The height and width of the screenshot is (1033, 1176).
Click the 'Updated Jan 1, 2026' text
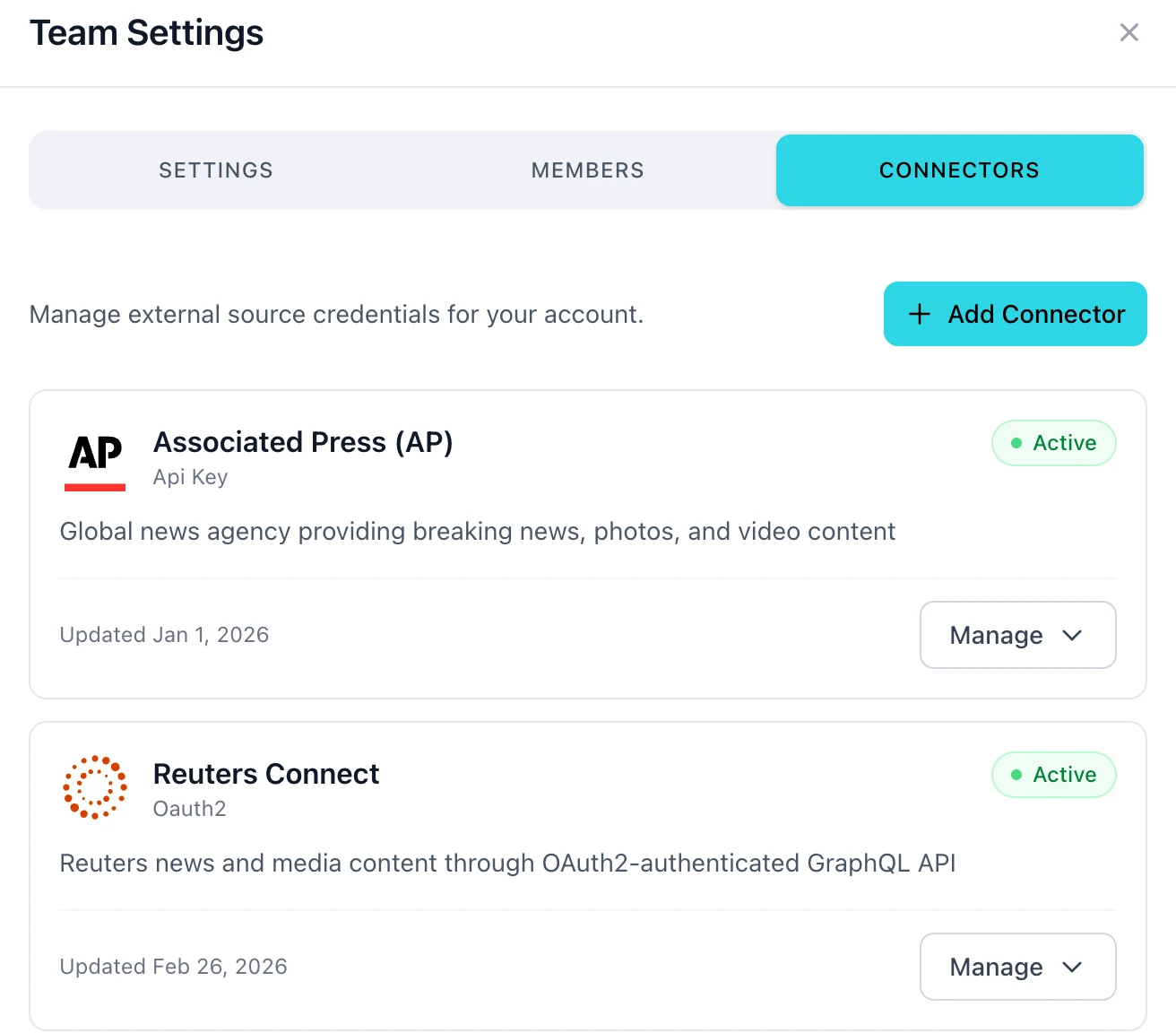point(164,635)
